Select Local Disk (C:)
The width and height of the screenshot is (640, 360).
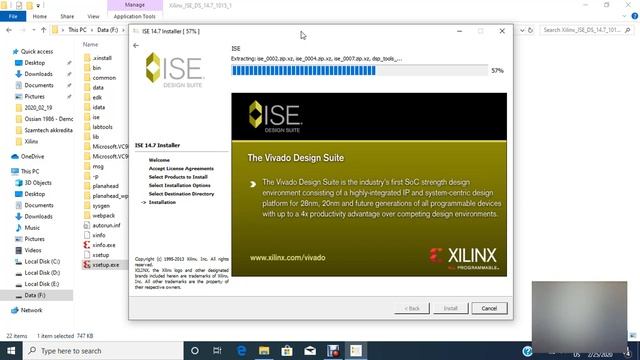click(42, 261)
